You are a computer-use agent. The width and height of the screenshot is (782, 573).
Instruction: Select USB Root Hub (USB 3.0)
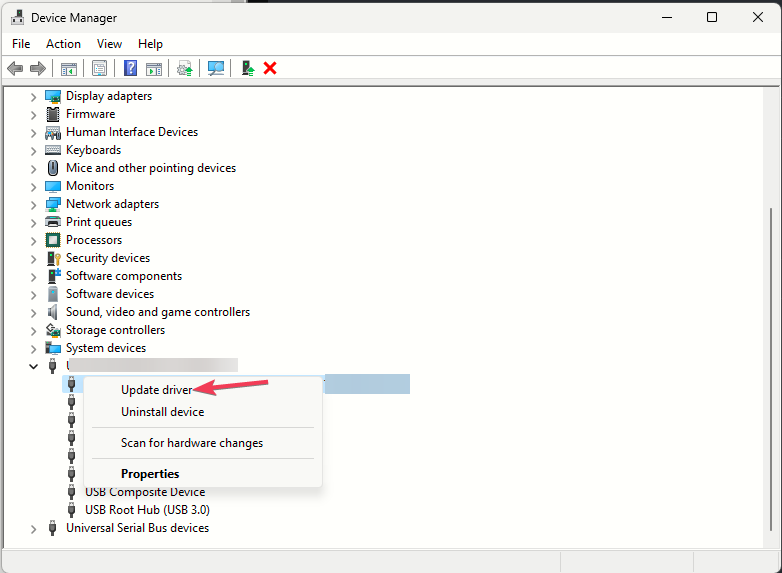(147, 510)
